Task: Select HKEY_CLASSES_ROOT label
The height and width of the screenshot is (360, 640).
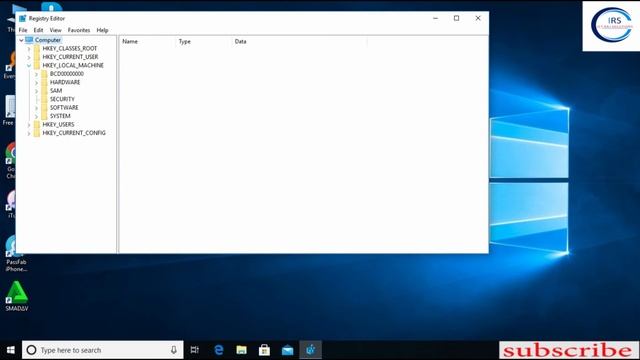Action: tap(70, 49)
